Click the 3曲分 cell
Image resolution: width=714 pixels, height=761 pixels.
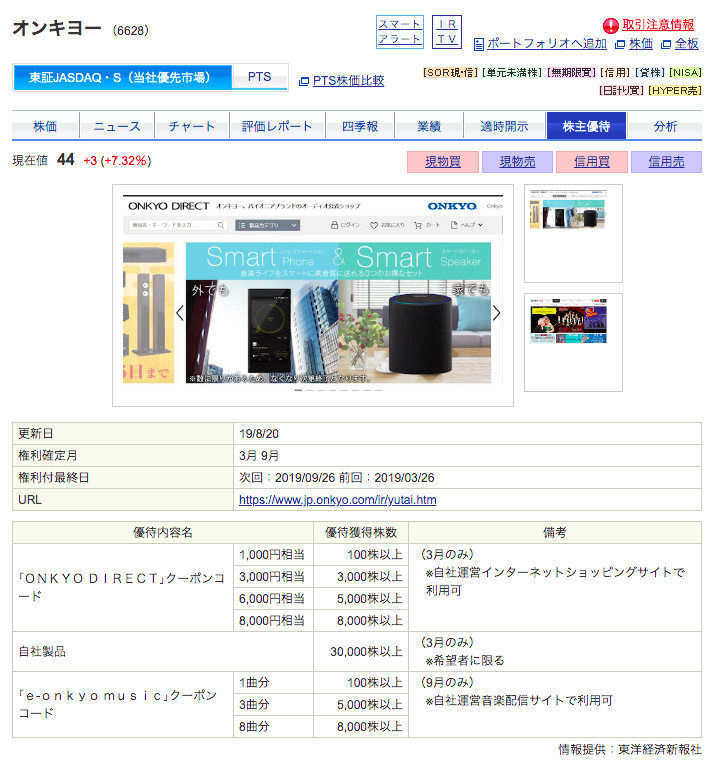(273, 705)
